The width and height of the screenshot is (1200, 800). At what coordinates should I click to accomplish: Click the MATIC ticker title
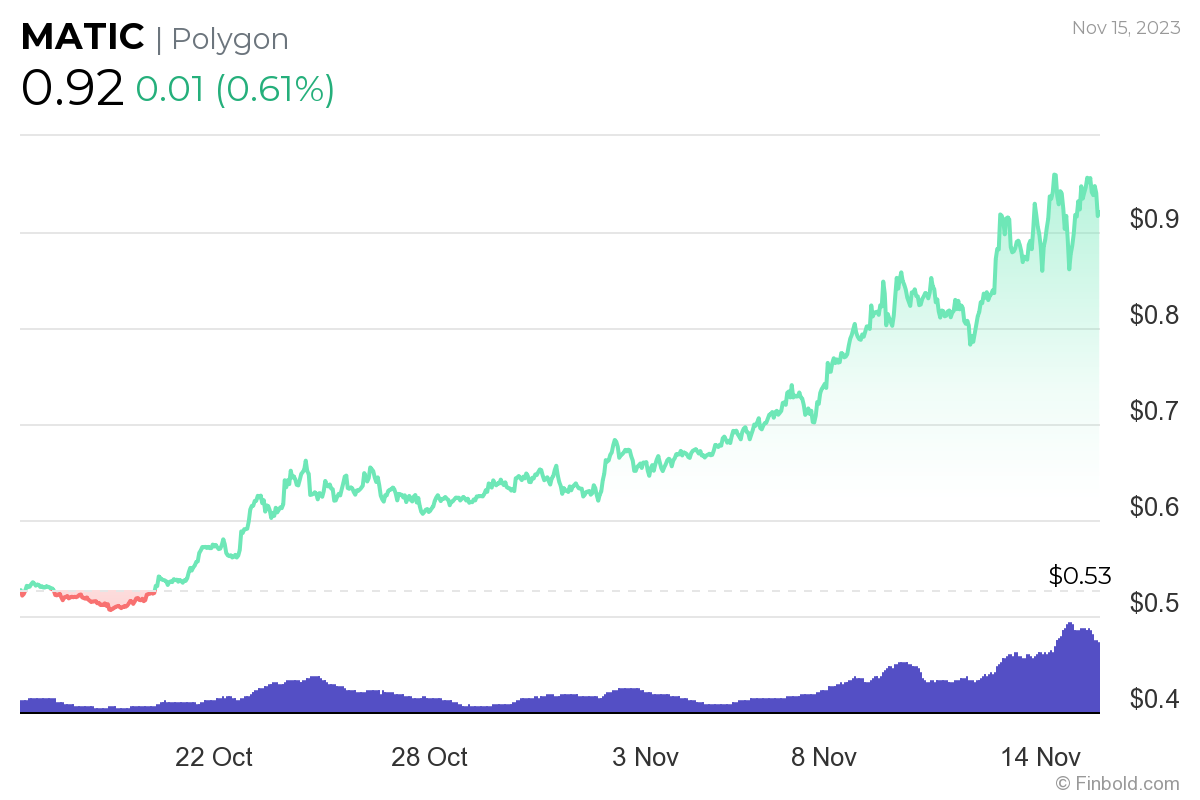pyautogui.click(x=83, y=38)
